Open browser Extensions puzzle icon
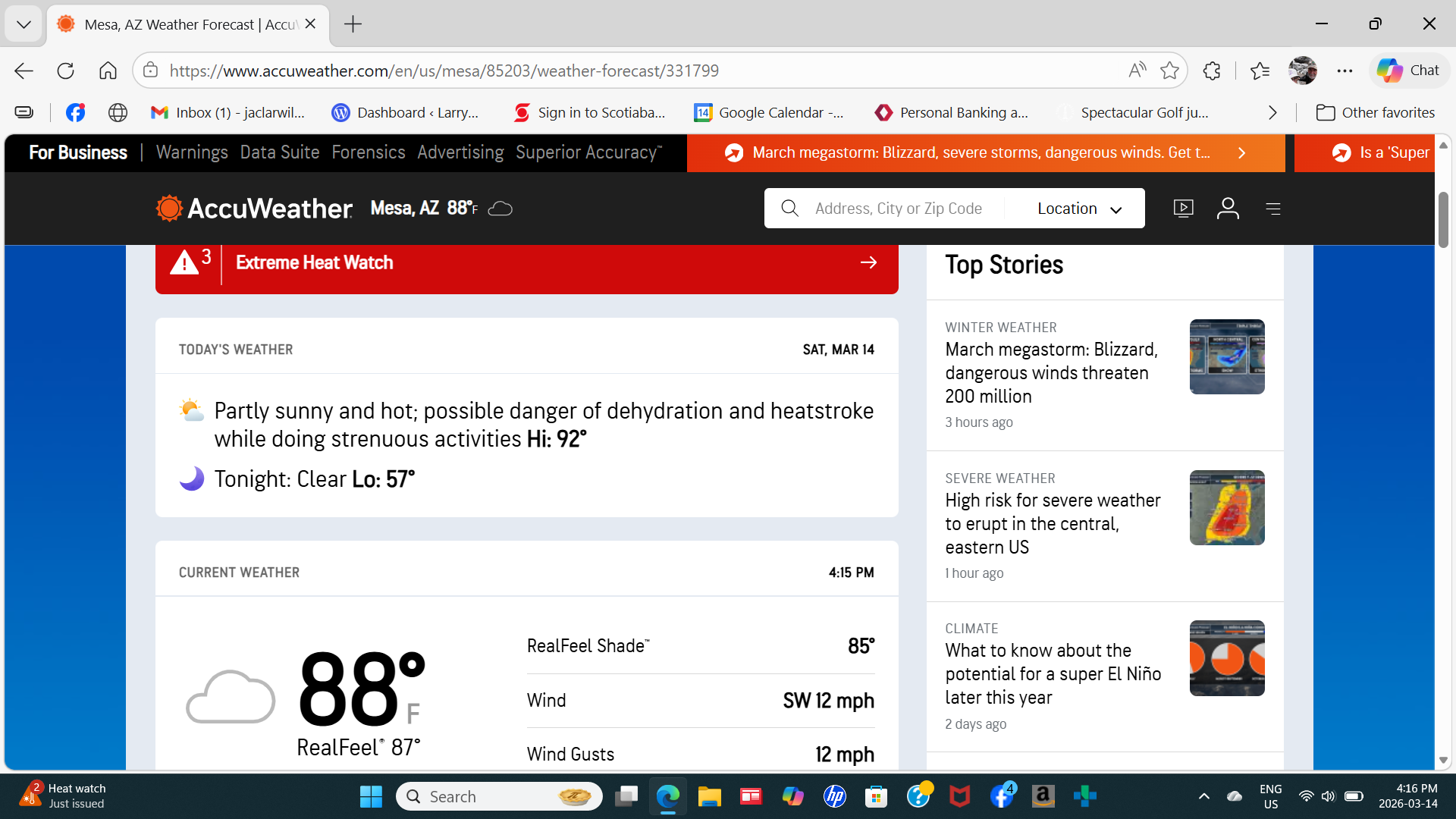Viewport: 1456px width, 819px height. pos(1212,71)
